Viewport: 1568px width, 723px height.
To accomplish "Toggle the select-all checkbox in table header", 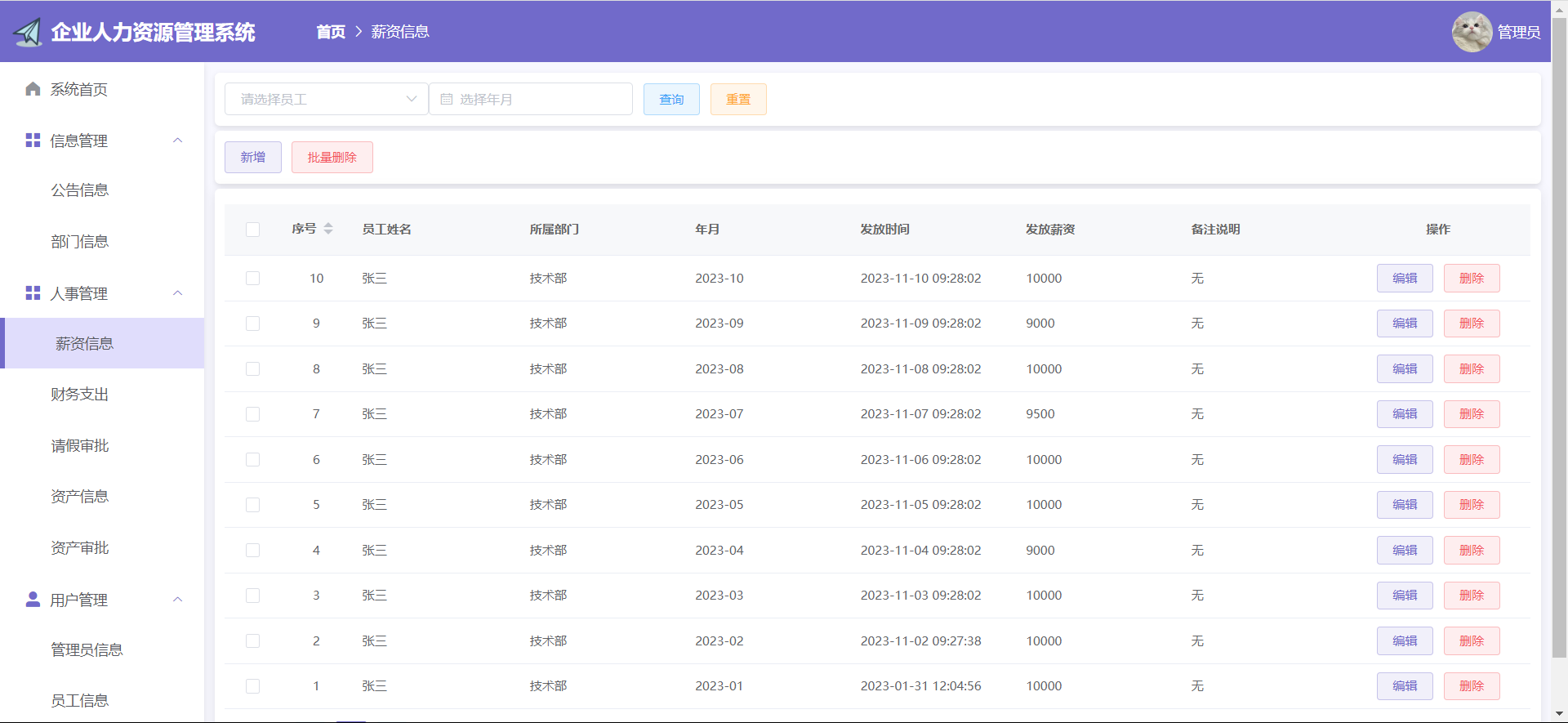I will point(253,230).
